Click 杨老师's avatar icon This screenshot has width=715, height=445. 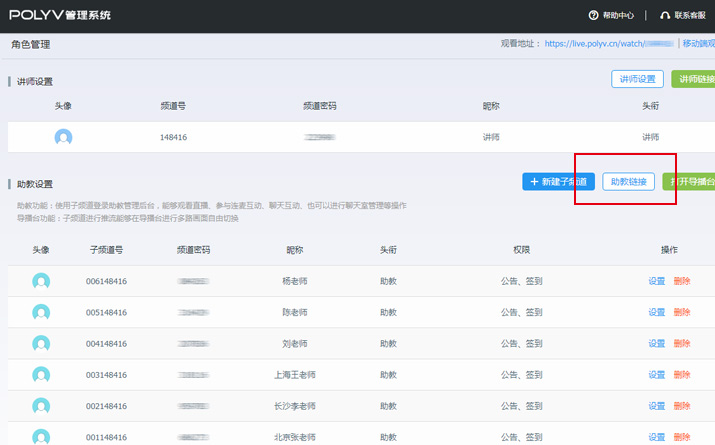click(41, 282)
